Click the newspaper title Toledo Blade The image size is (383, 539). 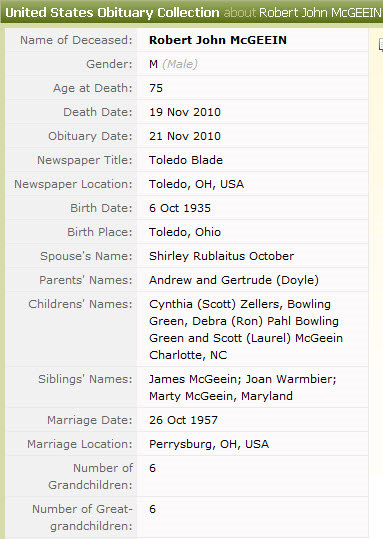point(186,160)
